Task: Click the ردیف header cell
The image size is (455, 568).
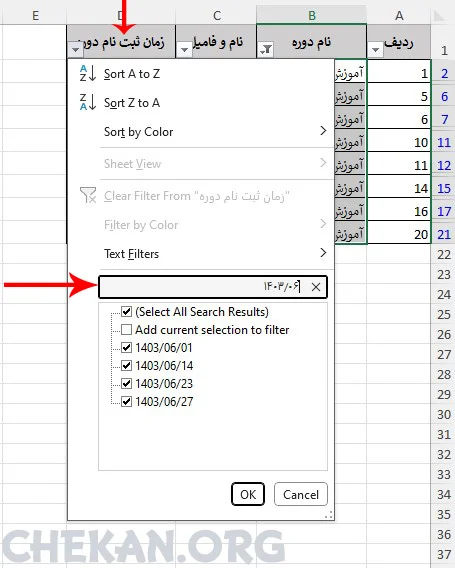Action: (399, 42)
